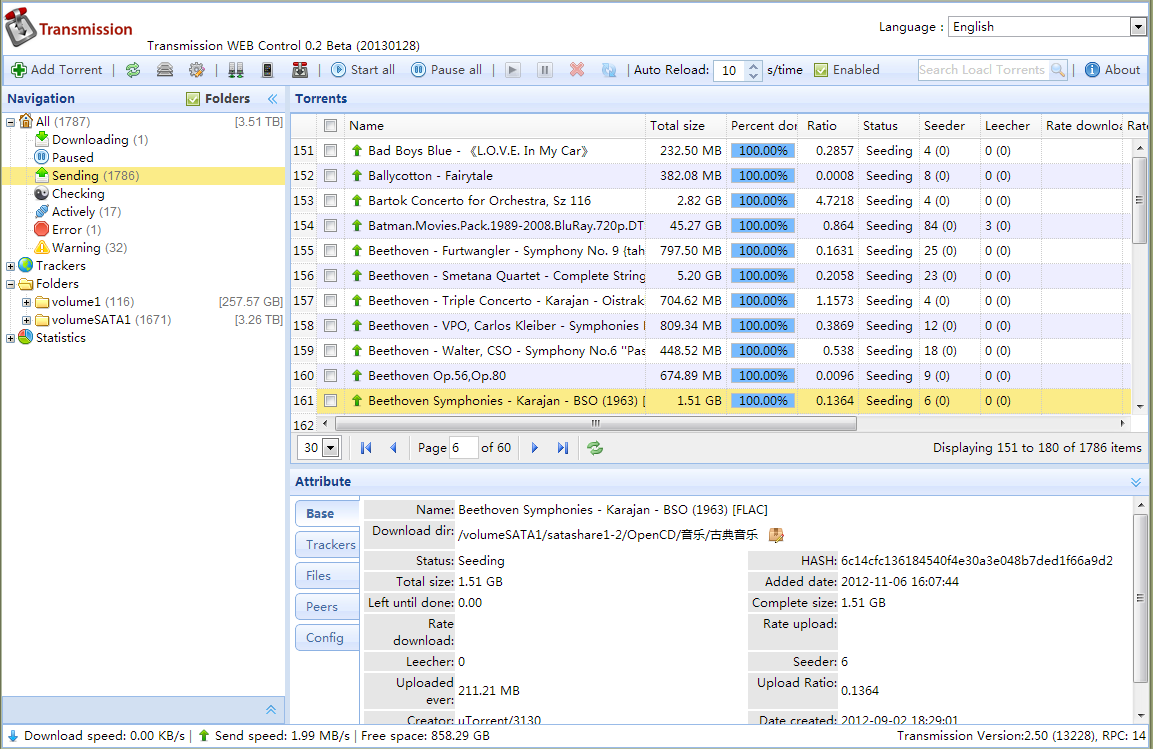Check the box for Batman.Movies.Pack torrent

[330, 226]
